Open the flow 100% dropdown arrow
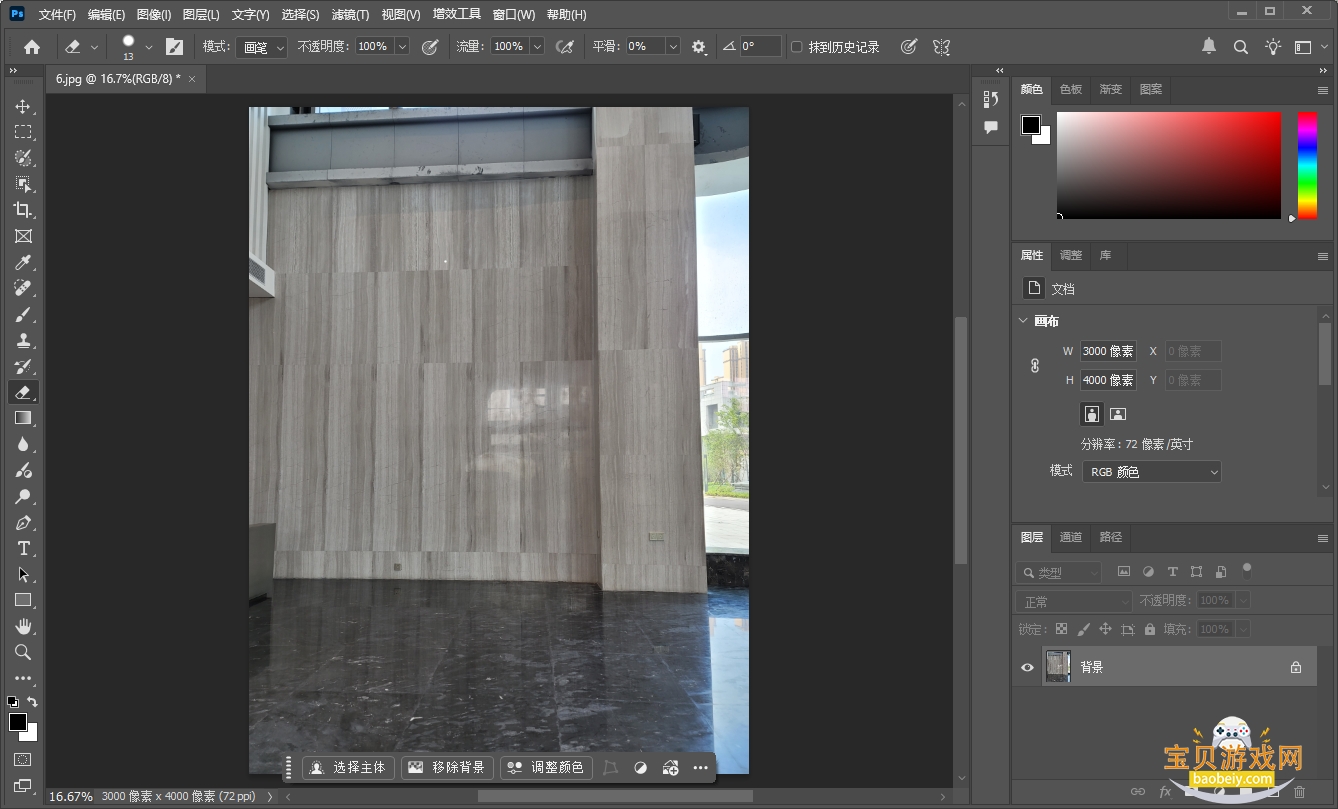Screen dimensions: 1338x809 click(537, 47)
